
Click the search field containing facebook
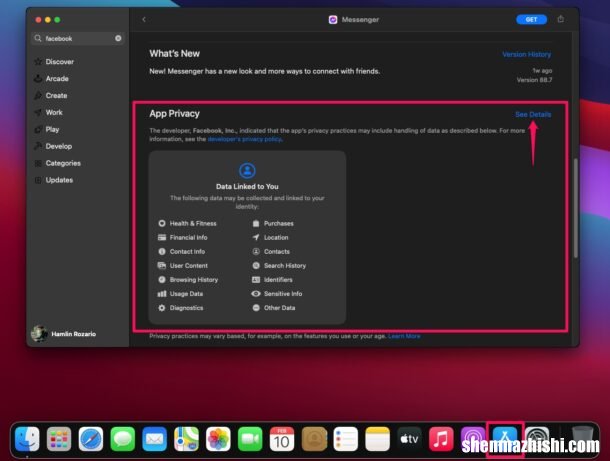pyautogui.click(x=78, y=39)
